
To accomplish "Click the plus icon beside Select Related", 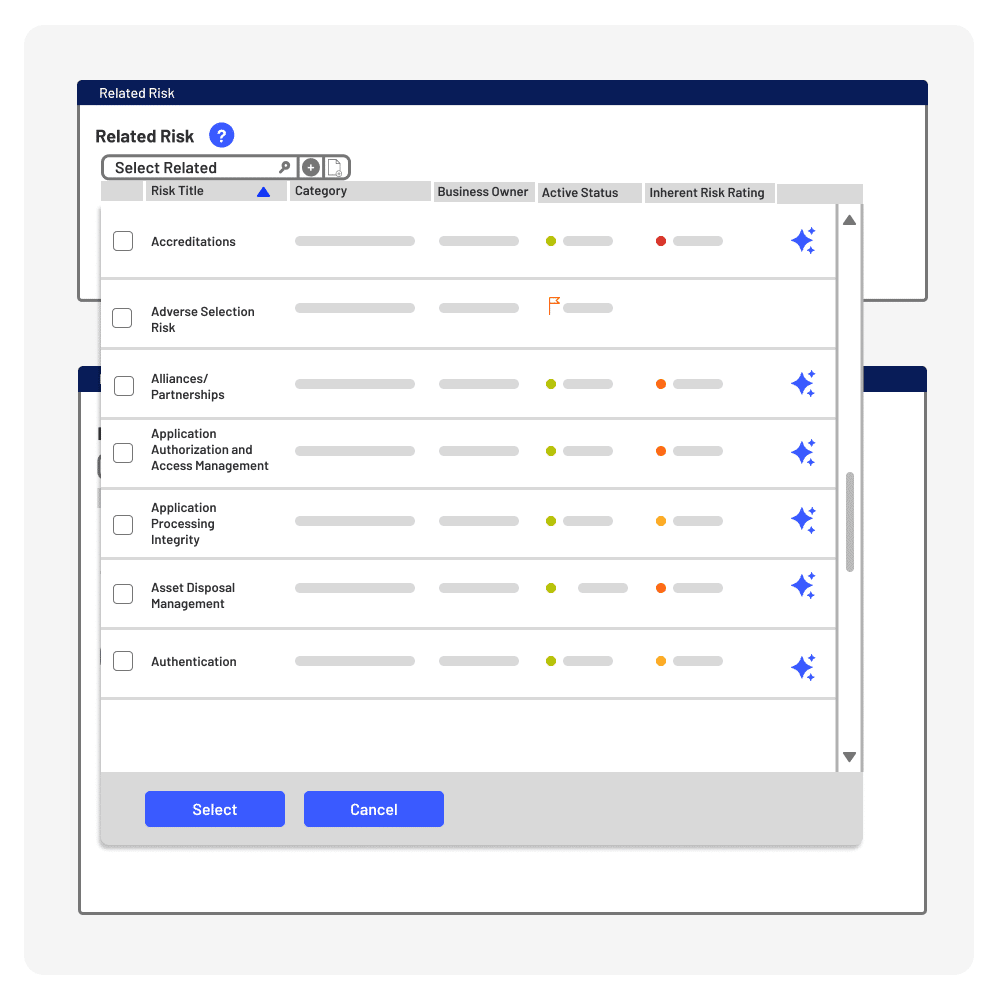I will click(x=311, y=168).
